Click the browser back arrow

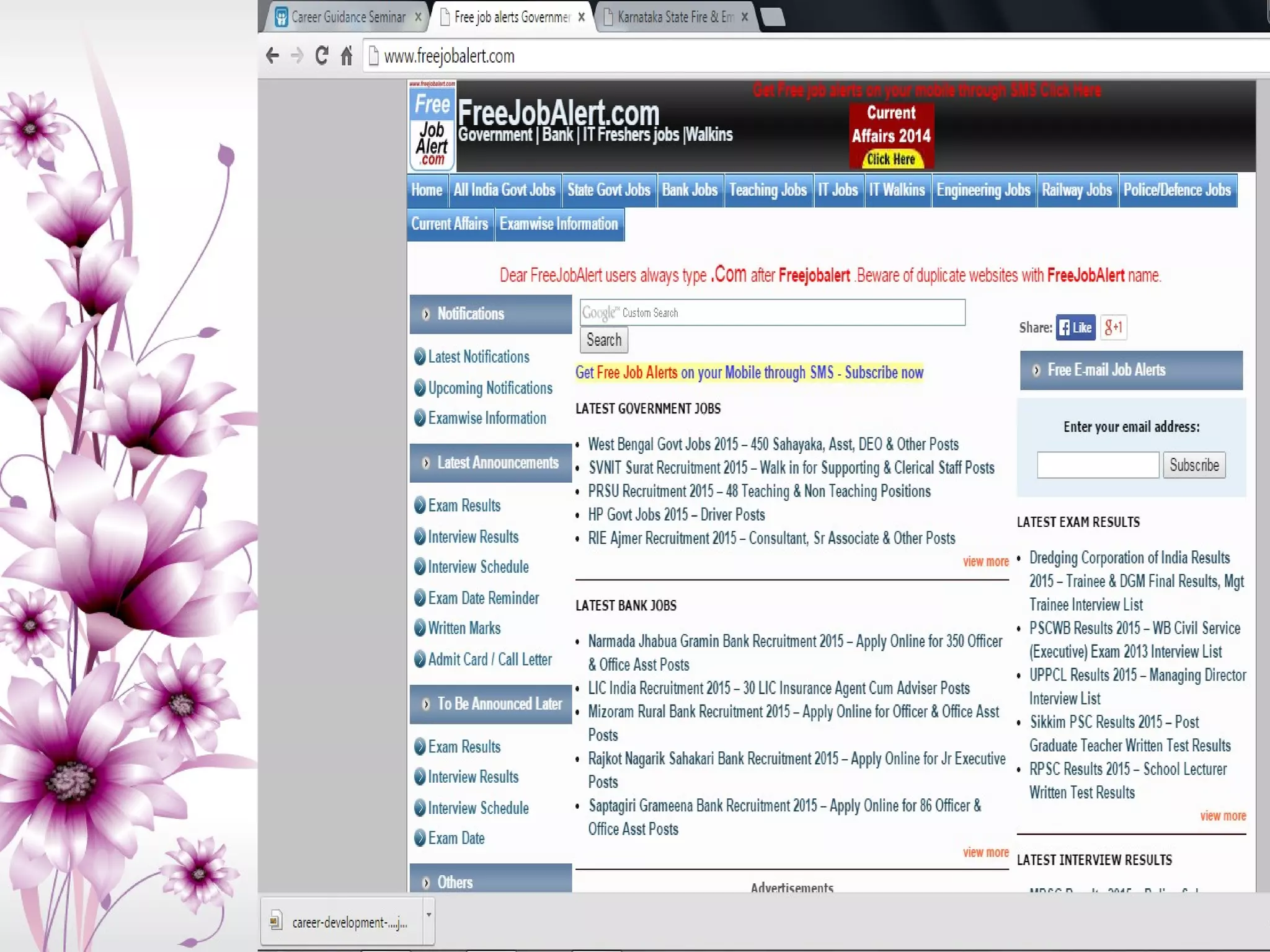pyautogui.click(x=272, y=56)
